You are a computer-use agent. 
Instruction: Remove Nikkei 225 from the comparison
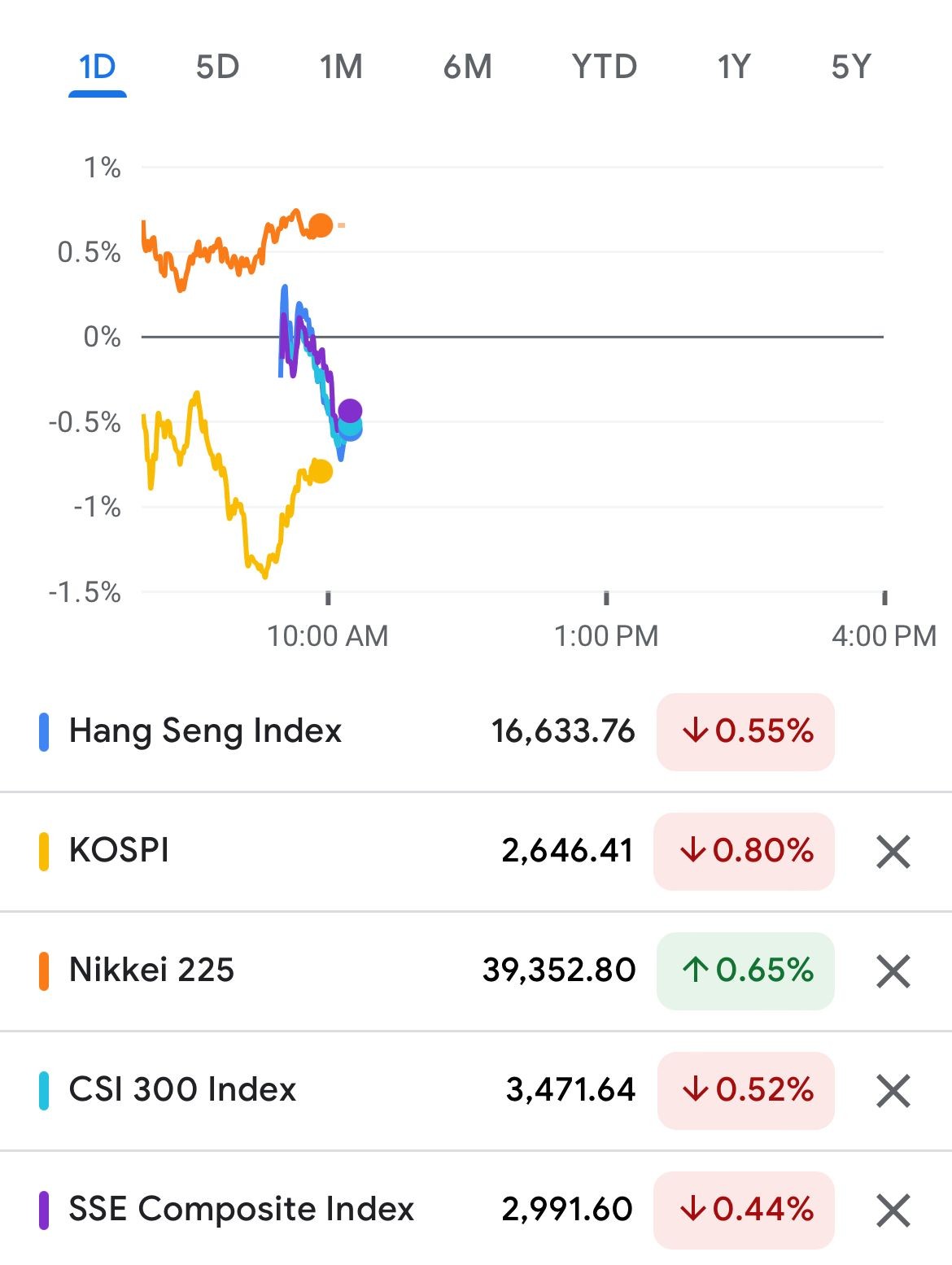pyautogui.click(x=893, y=971)
